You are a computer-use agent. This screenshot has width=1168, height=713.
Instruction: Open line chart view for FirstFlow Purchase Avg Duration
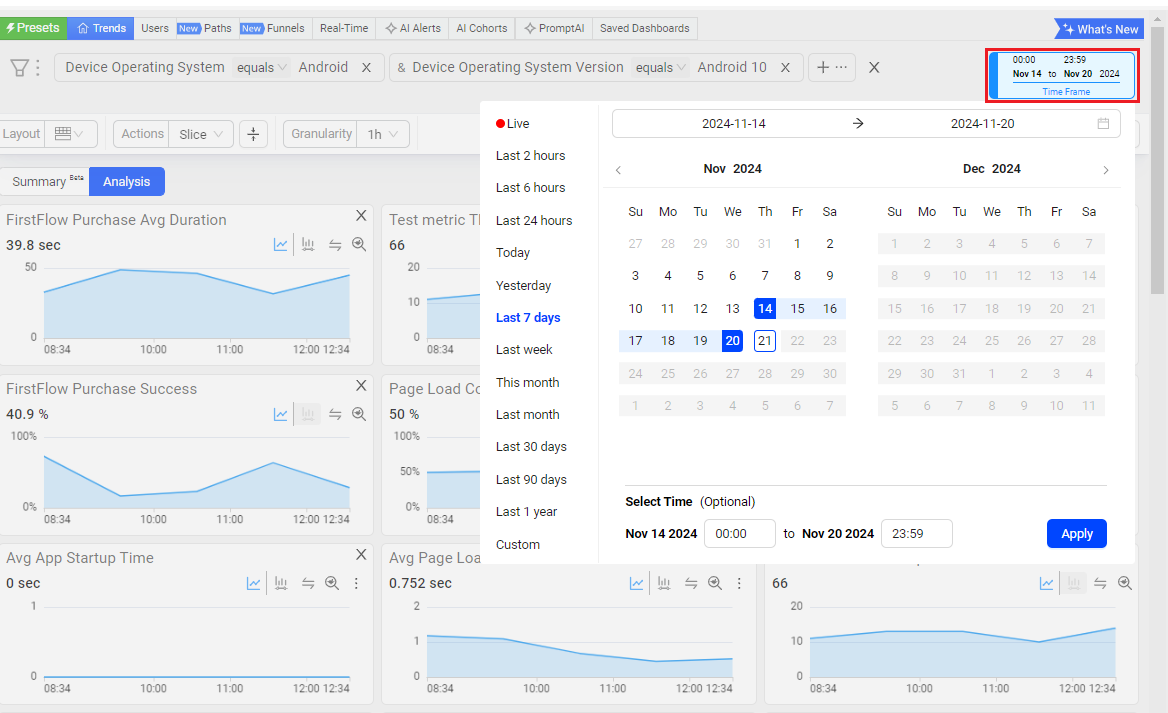(x=281, y=245)
